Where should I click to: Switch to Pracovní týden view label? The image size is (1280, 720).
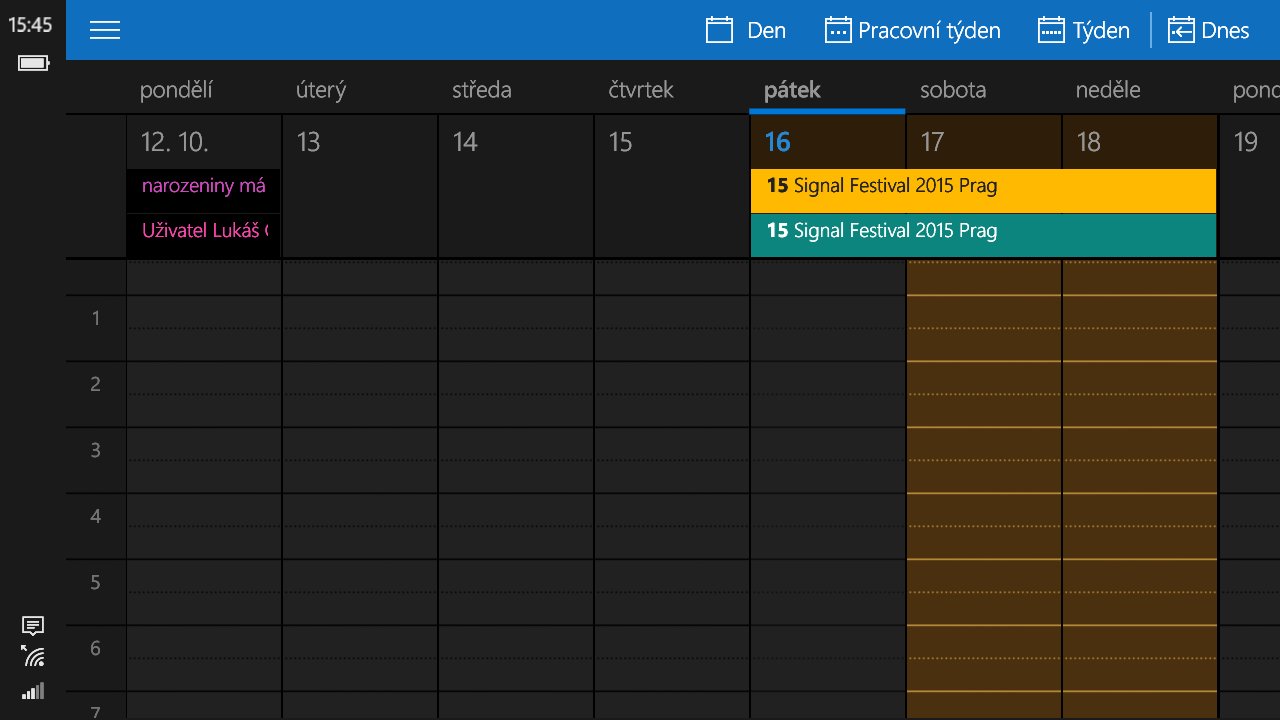929,31
